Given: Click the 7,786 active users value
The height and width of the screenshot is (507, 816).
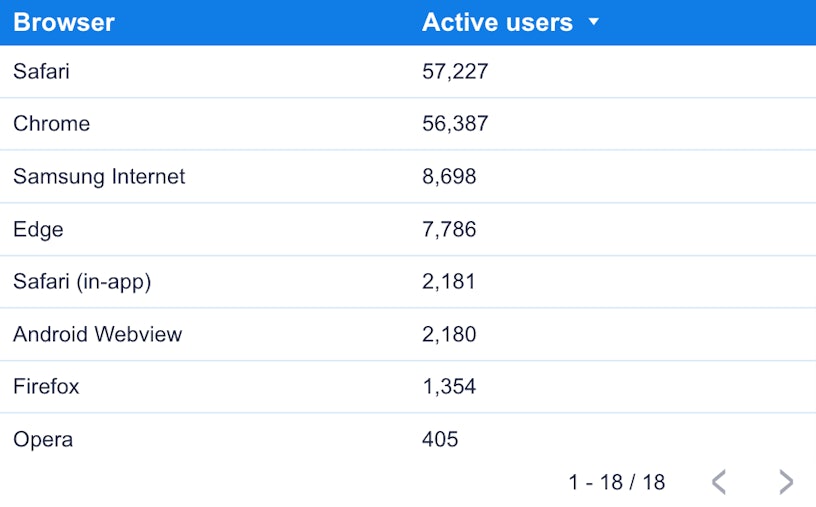Looking at the screenshot, I should 449,229.
